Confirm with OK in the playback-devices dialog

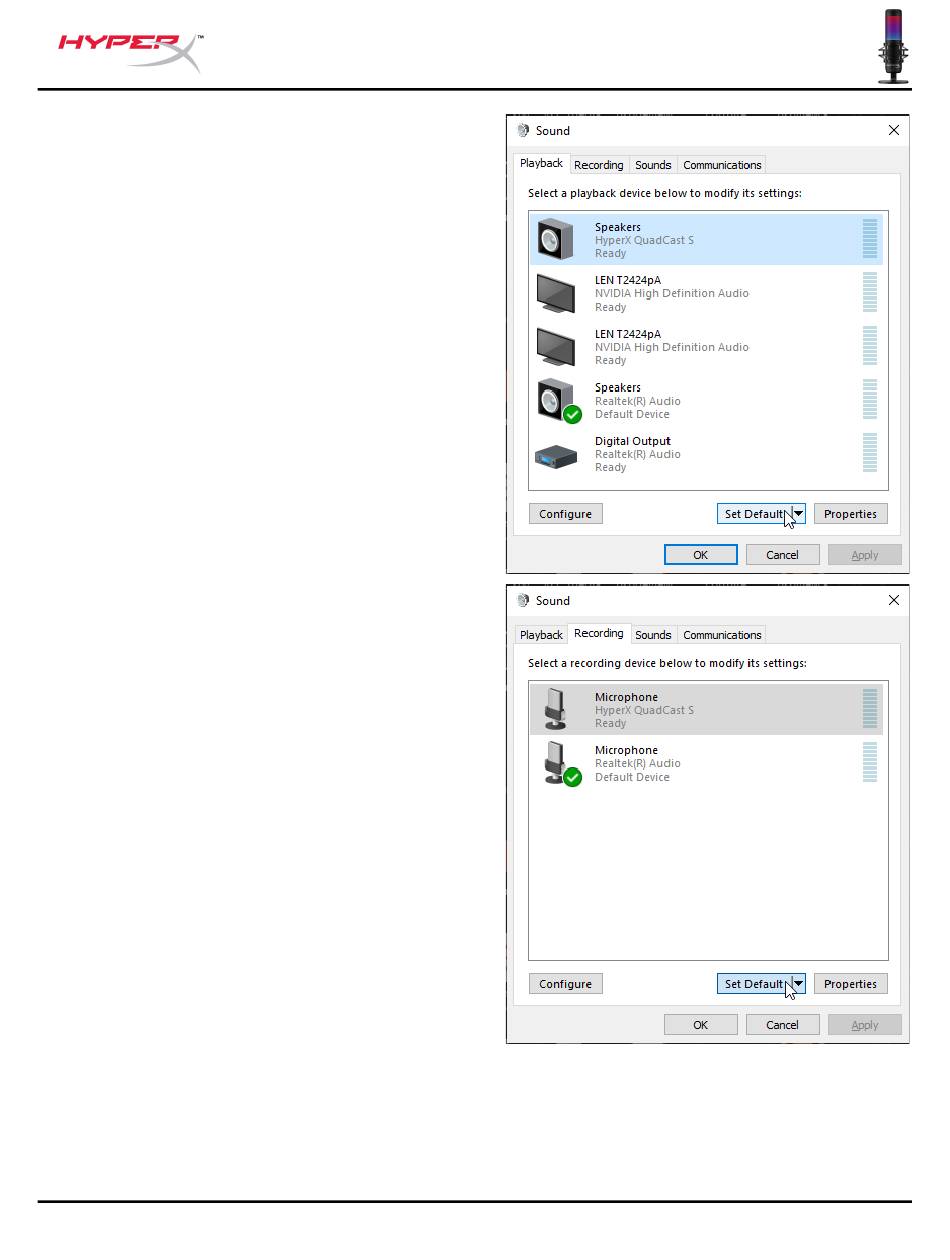coord(701,555)
